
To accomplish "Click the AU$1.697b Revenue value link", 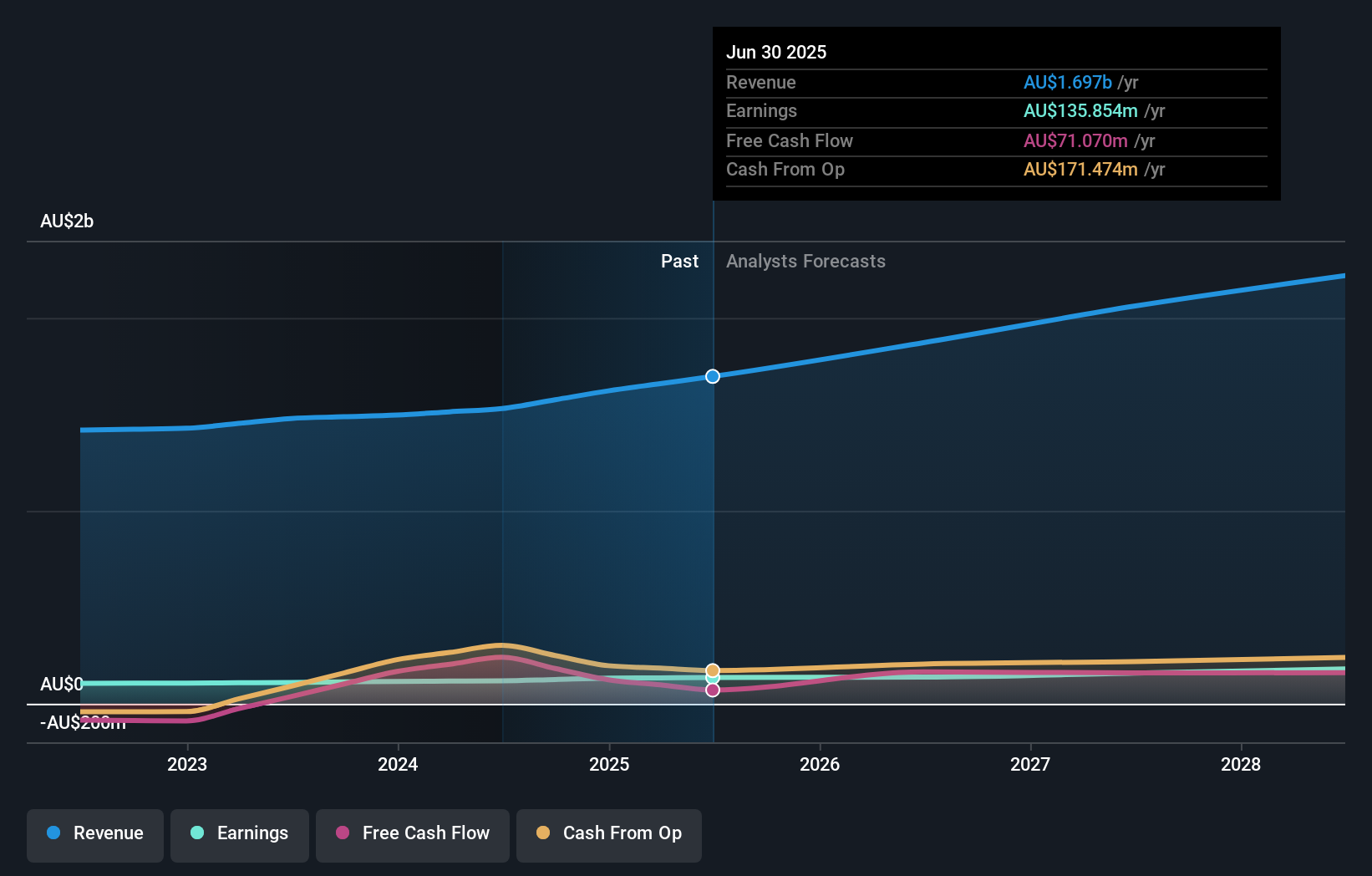I will tap(1069, 82).
